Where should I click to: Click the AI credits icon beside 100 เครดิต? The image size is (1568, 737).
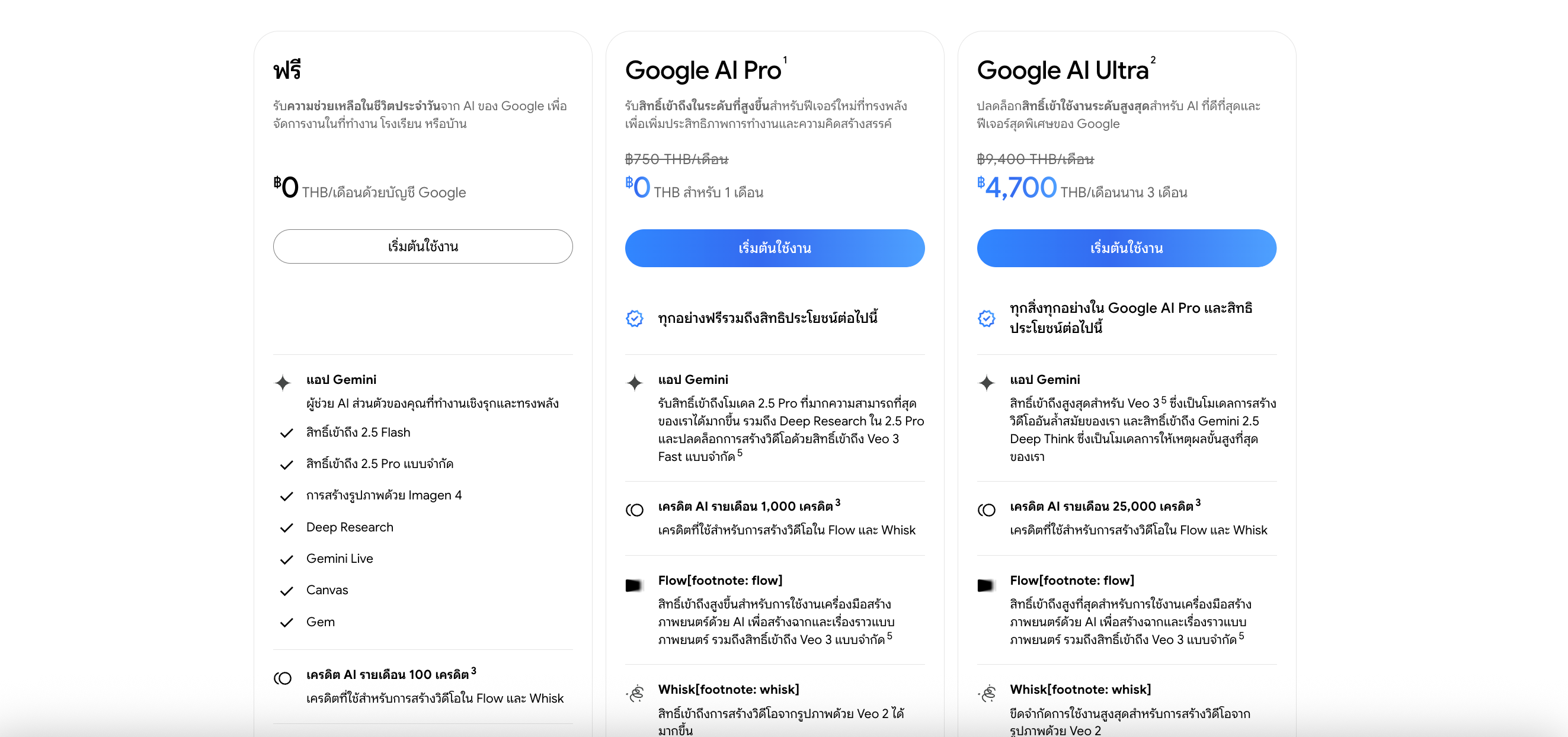click(283, 677)
